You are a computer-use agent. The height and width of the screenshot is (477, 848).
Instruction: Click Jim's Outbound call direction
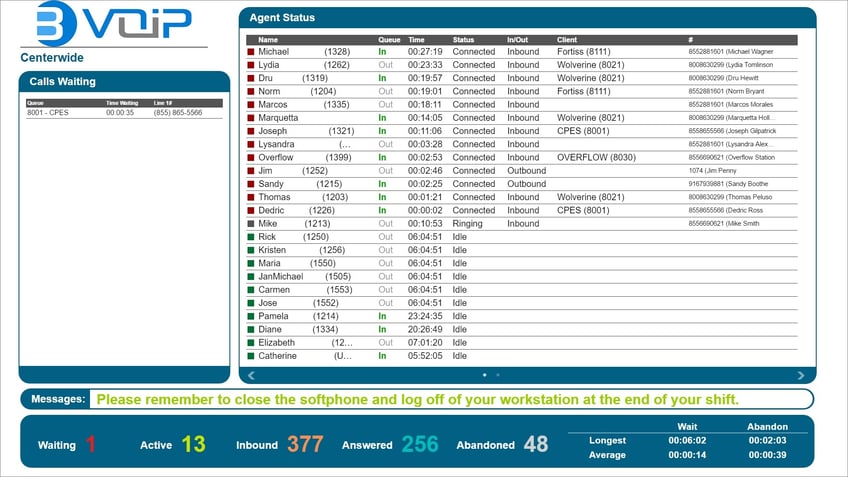(x=526, y=171)
